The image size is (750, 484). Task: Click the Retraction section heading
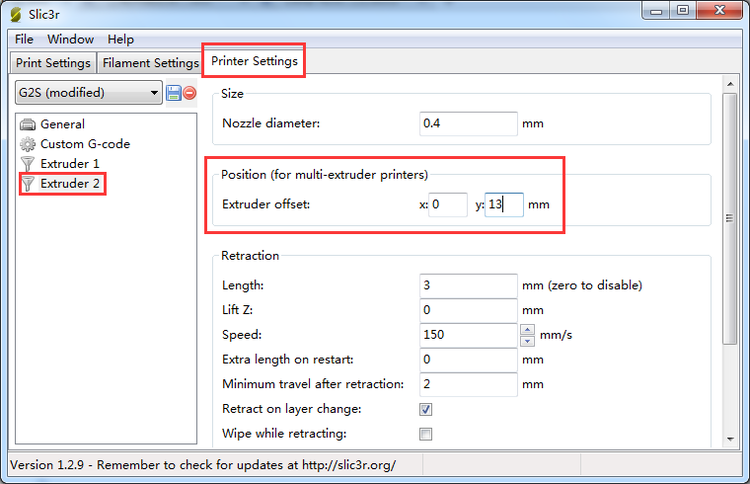[x=250, y=256]
